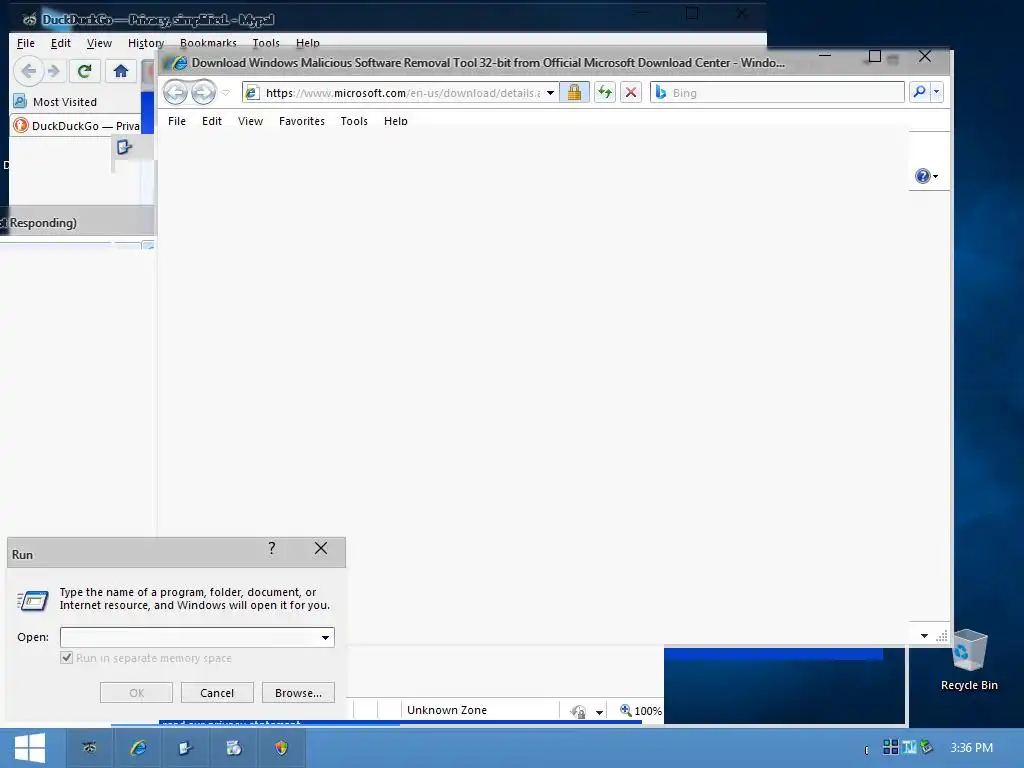This screenshot has height=768, width=1024.
Task: Open the Windows Start button
Action: coord(30,748)
